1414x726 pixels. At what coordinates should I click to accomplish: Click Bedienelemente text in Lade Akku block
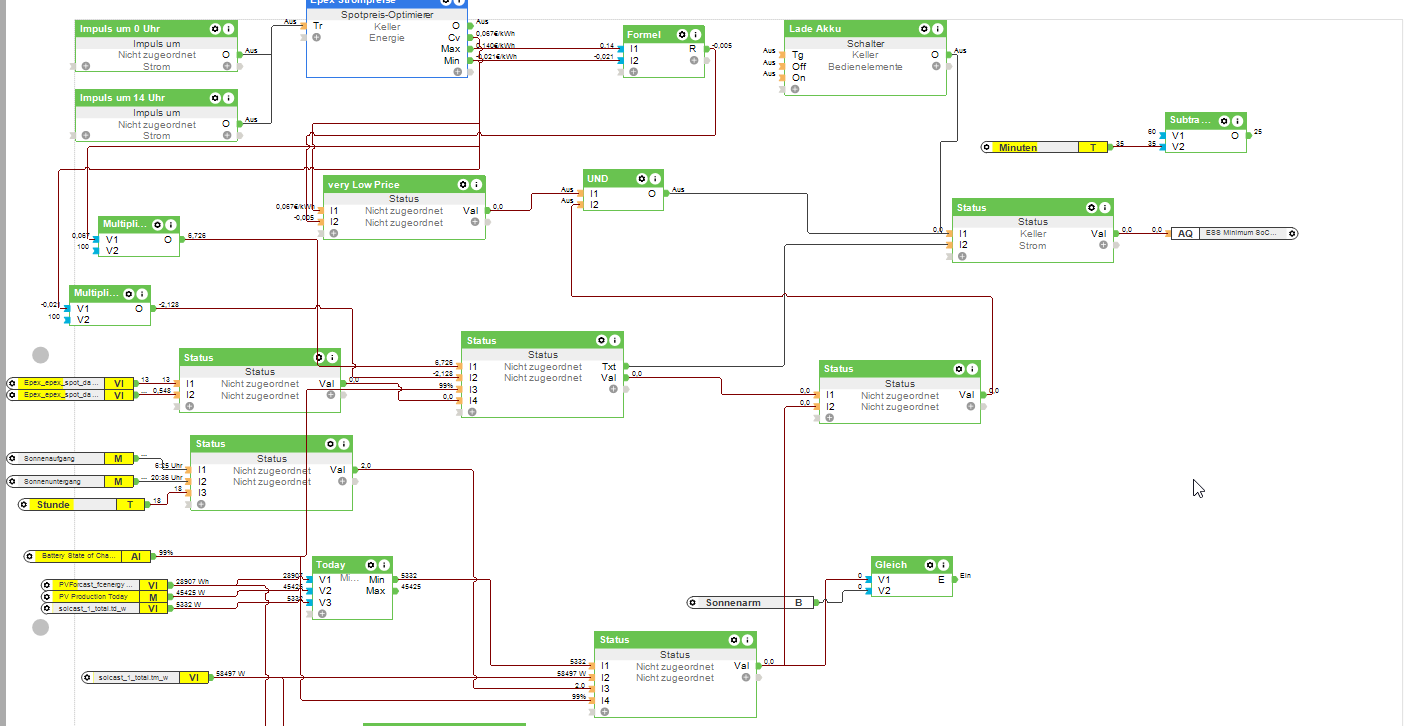865,67
